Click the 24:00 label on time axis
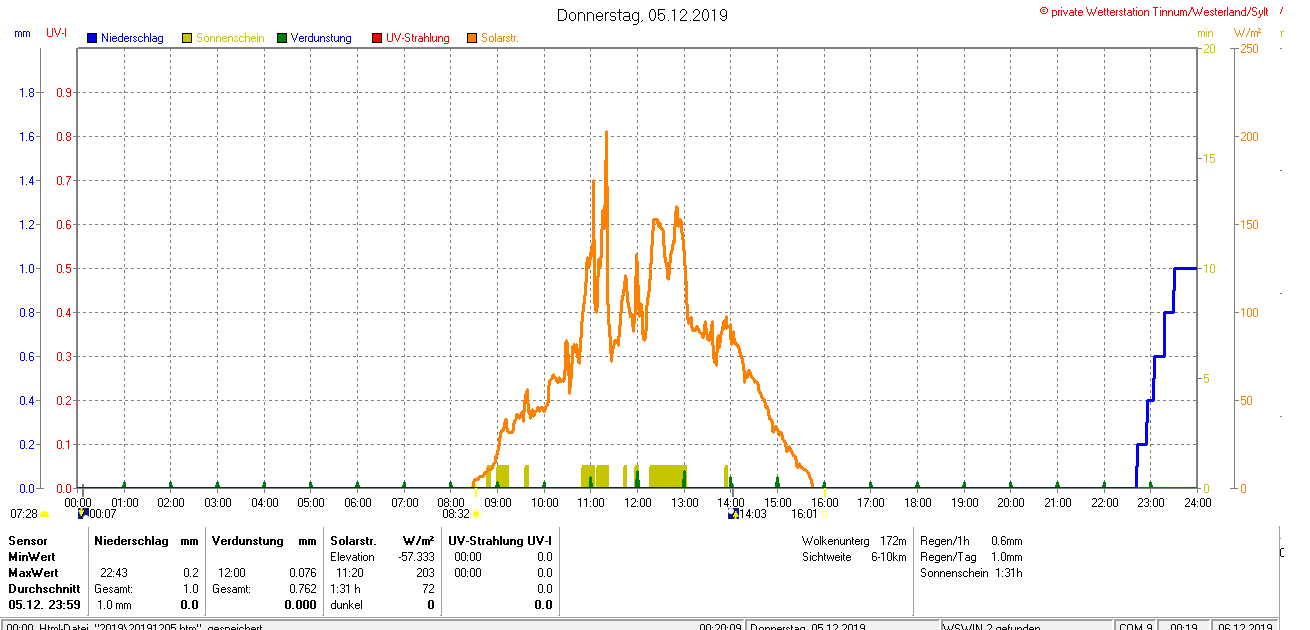1310x630 pixels. pyautogui.click(x=1197, y=501)
